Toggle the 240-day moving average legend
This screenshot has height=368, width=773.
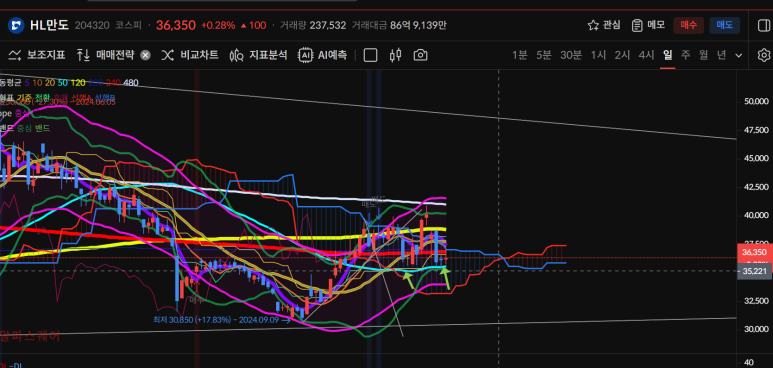(113, 83)
